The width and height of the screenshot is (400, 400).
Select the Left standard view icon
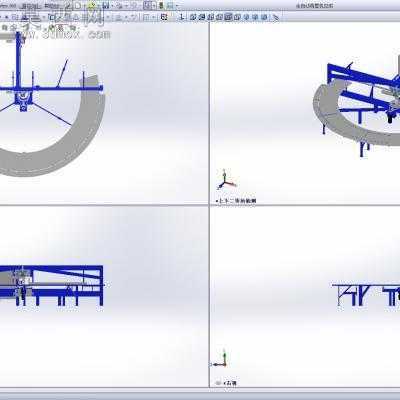210,17
